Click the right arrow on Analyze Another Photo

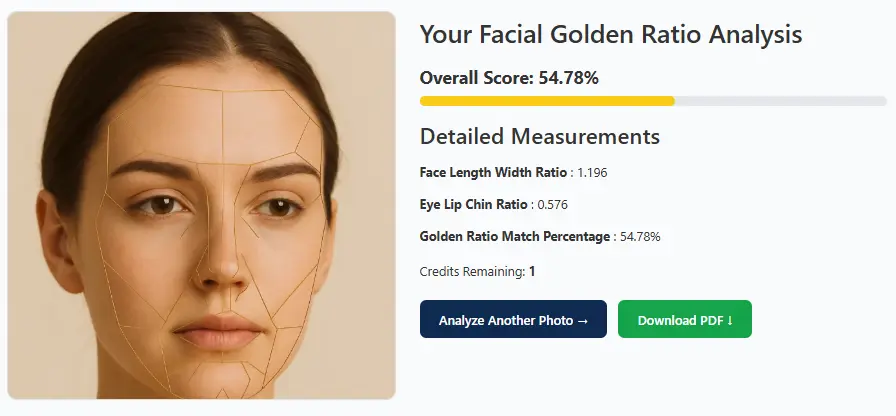click(x=583, y=320)
